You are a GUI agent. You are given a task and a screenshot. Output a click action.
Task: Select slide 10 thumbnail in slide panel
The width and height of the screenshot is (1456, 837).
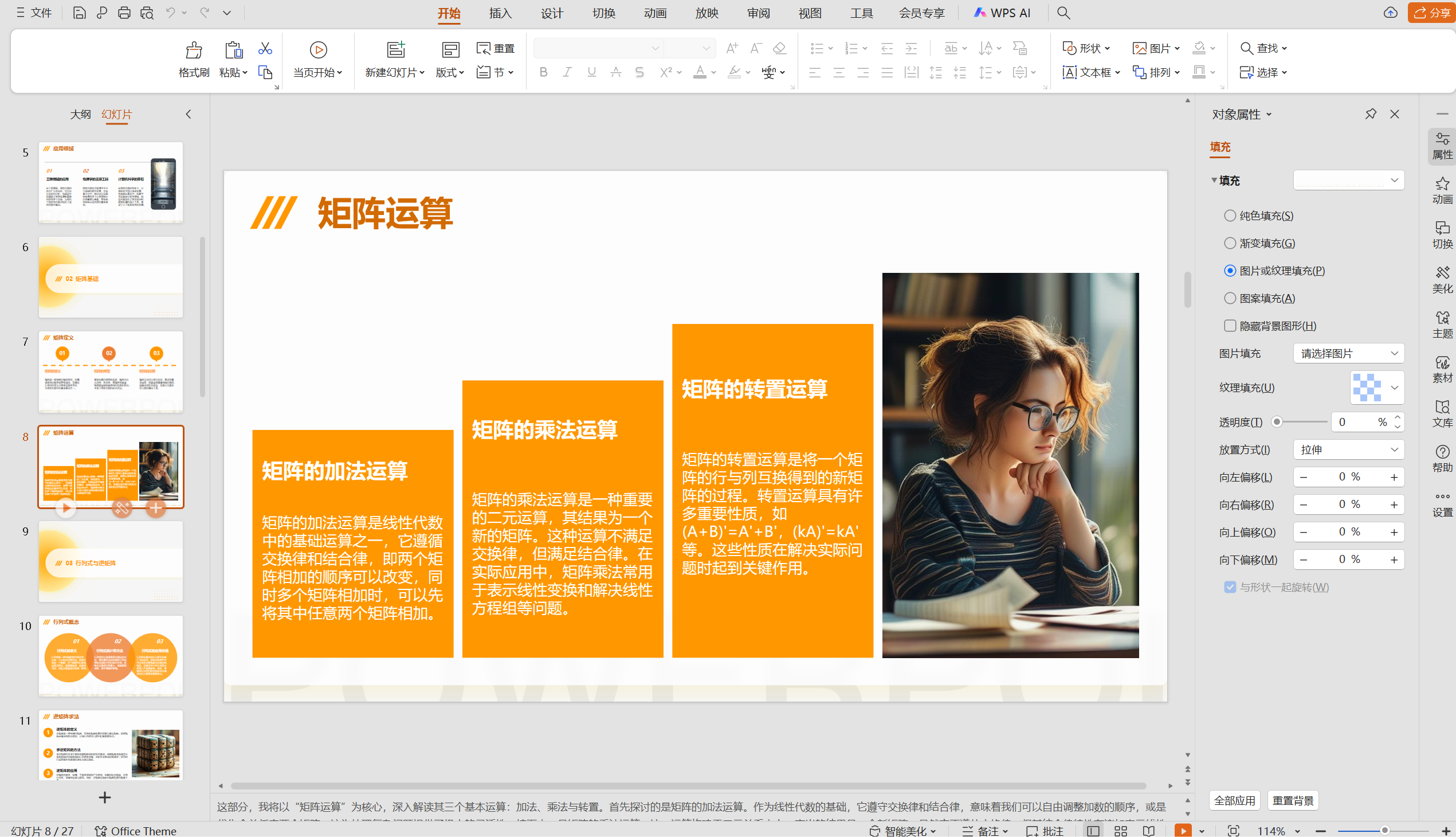111,656
